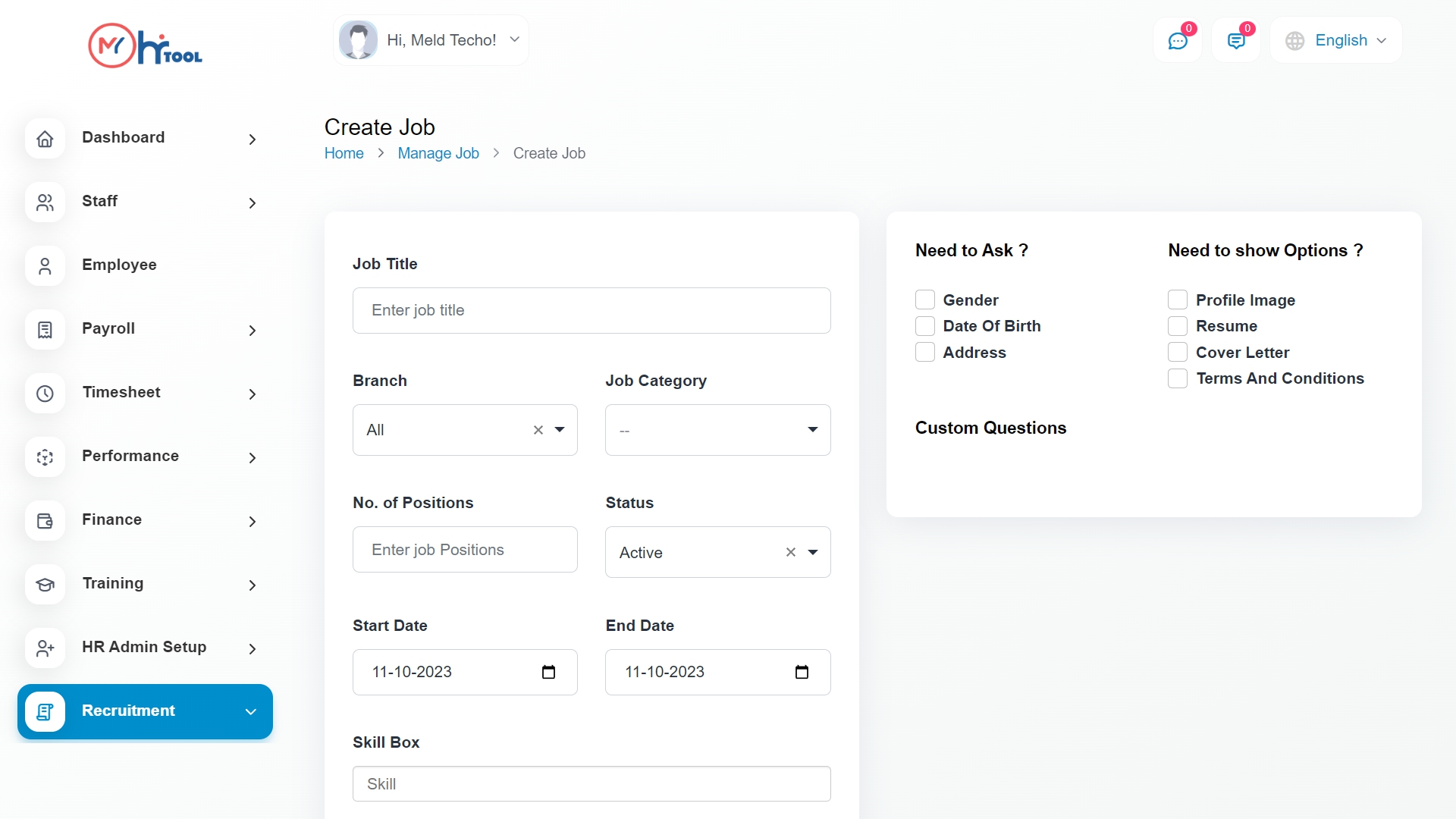Click the Payroll document icon
Screen dimensions: 1456x819
[x=45, y=330]
